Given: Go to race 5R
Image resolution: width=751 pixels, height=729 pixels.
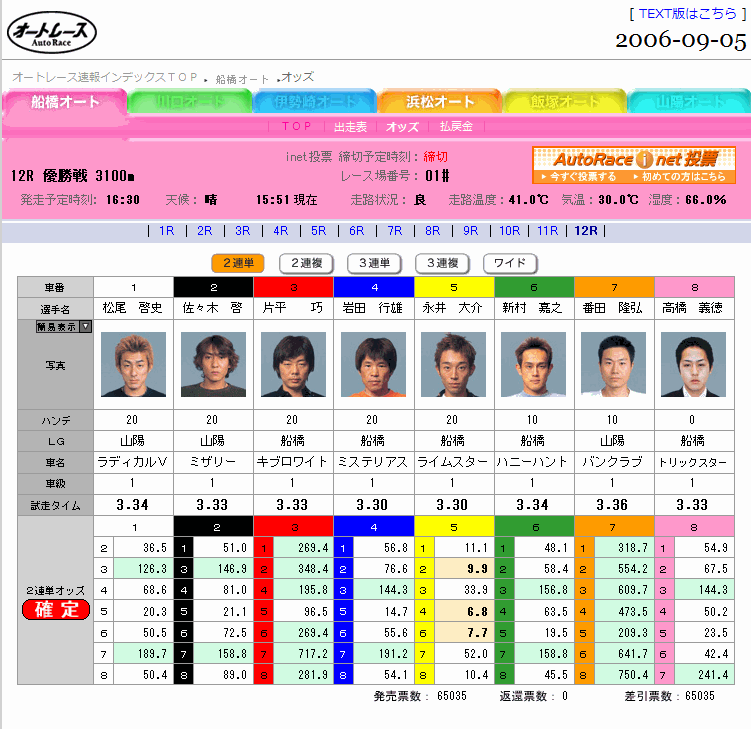Looking at the screenshot, I should pyautogui.click(x=319, y=231).
